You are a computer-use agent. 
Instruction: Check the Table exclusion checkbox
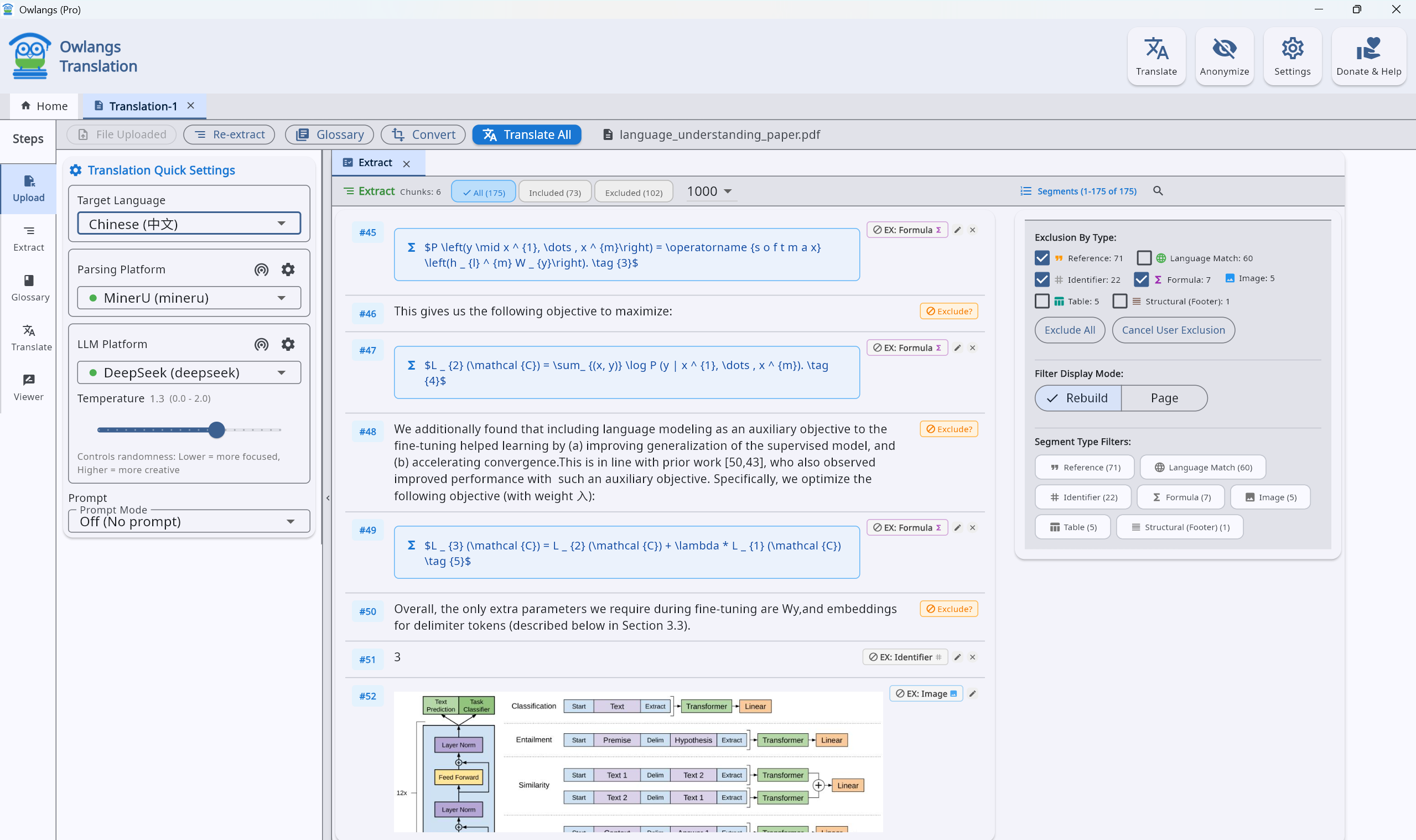pos(1041,301)
